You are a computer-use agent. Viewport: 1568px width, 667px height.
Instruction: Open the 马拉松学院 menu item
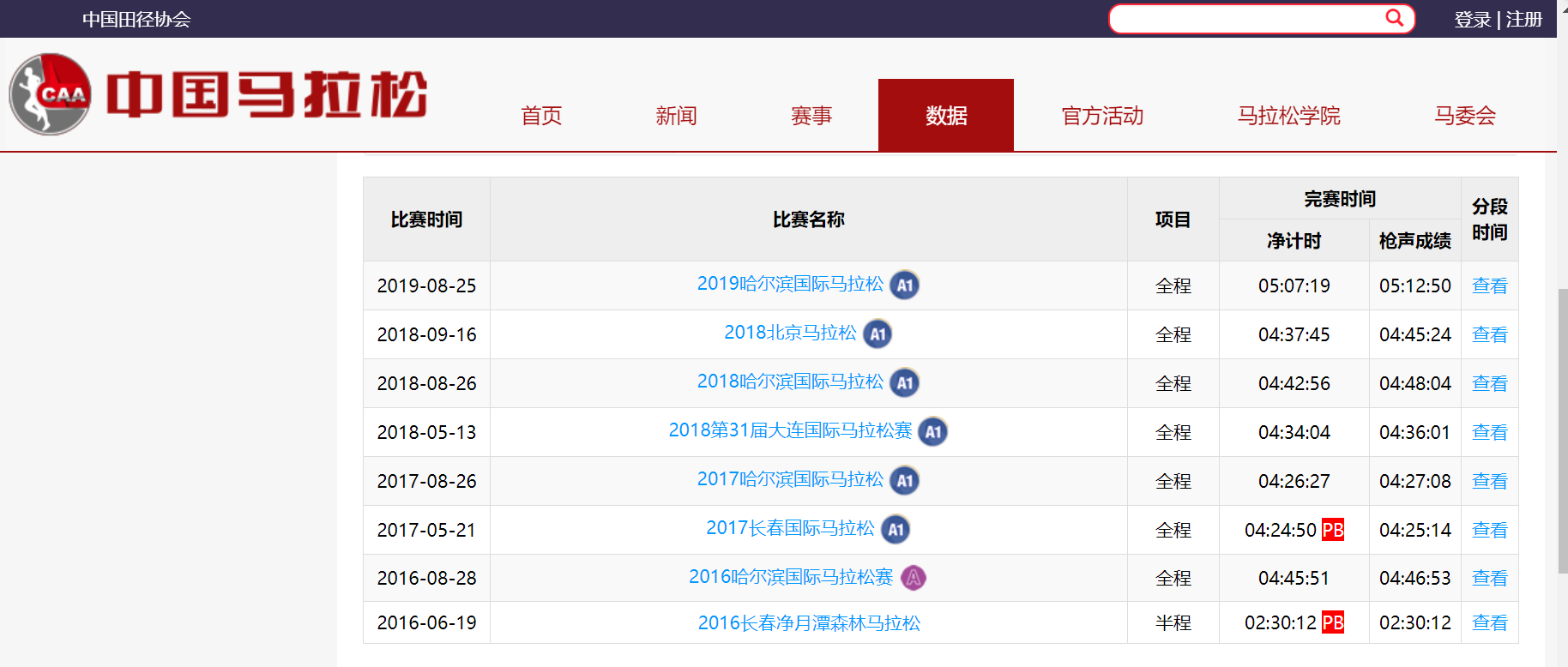[1288, 116]
